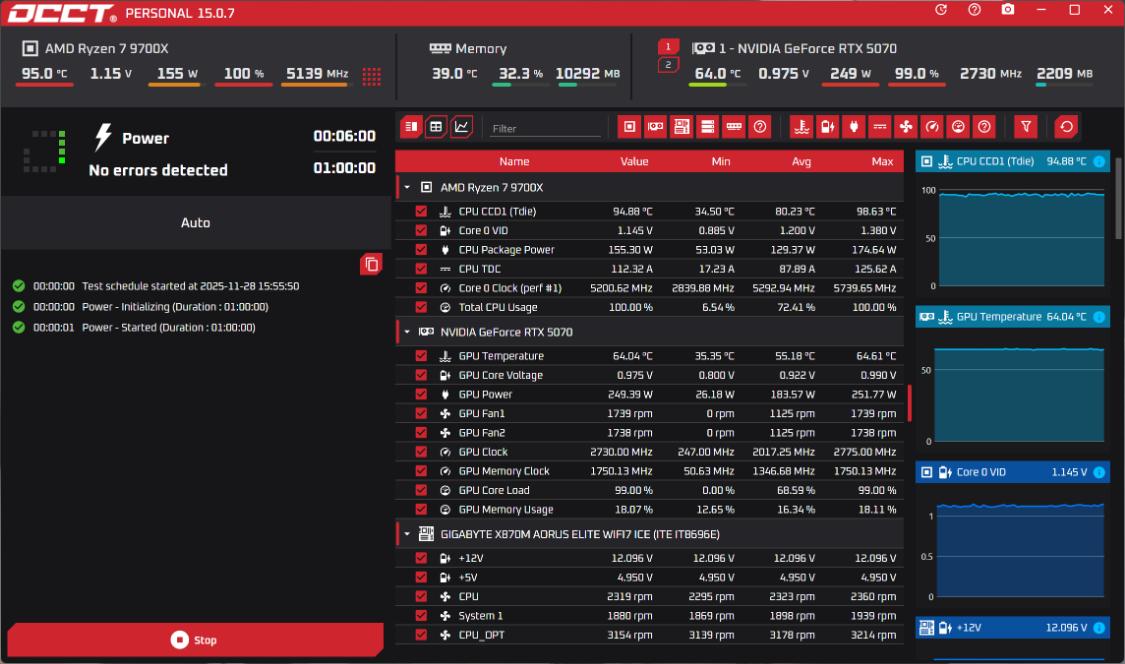Click the Auto mode button
The height and width of the screenshot is (664, 1125).
[195, 223]
